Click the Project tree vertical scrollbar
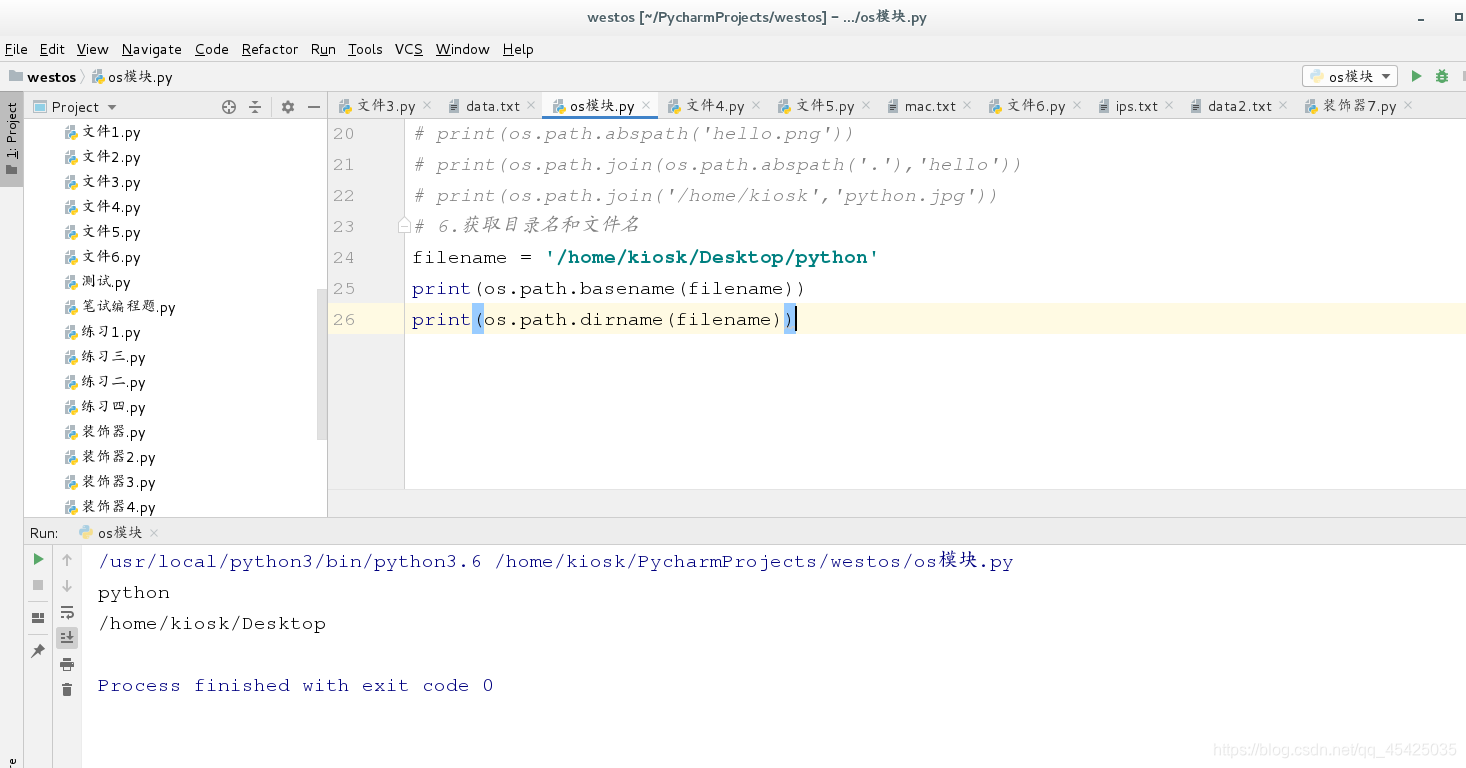The image size is (1466, 768). (x=322, y=364)
